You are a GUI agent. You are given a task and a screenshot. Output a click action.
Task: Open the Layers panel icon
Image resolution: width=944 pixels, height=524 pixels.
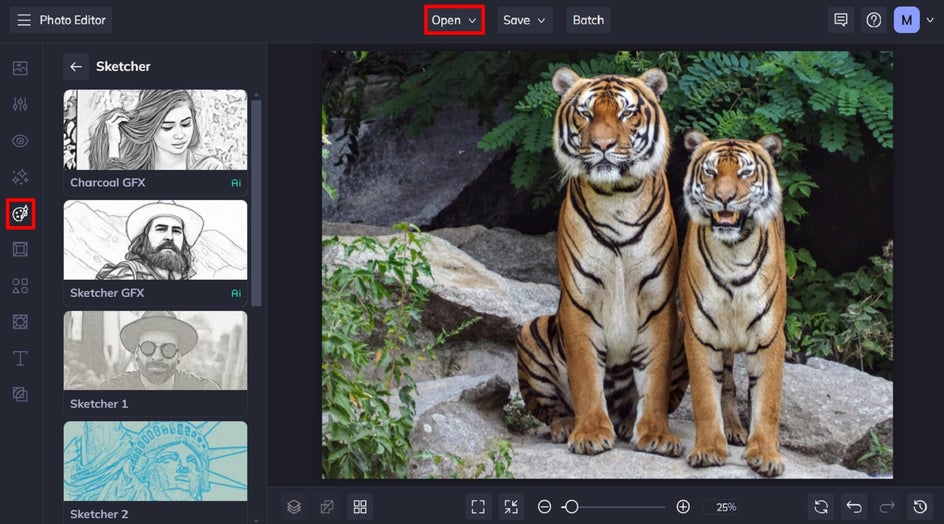click(294, 507)
